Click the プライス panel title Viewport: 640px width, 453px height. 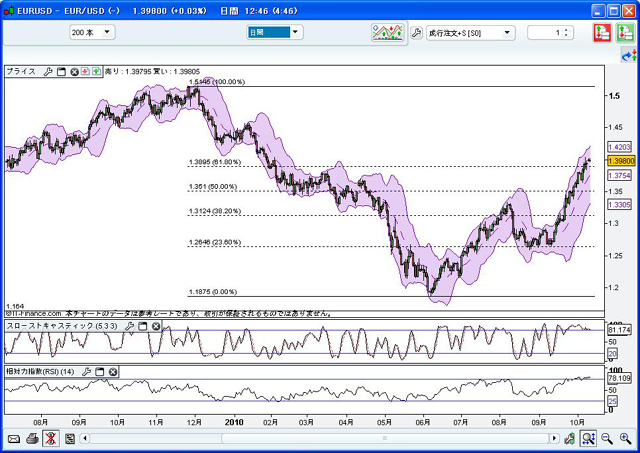click(21, 71)
